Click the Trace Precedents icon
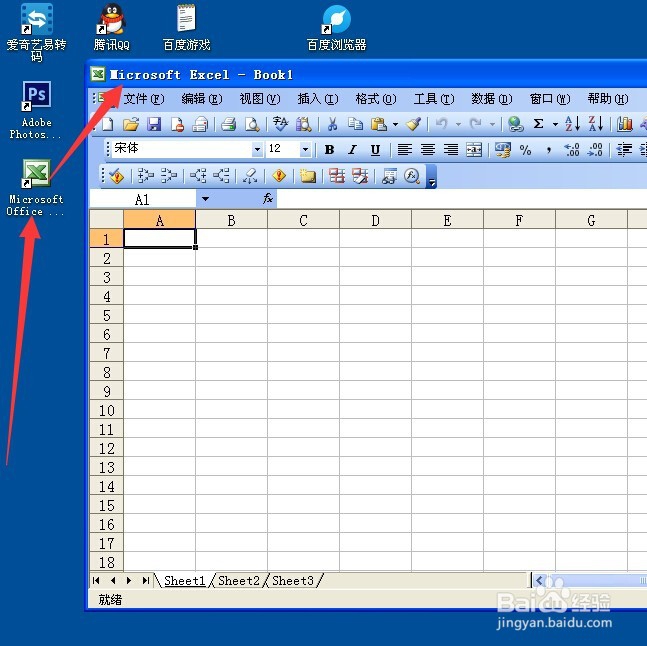Viewport: 647px width, 646px height. tap(146, 177)
